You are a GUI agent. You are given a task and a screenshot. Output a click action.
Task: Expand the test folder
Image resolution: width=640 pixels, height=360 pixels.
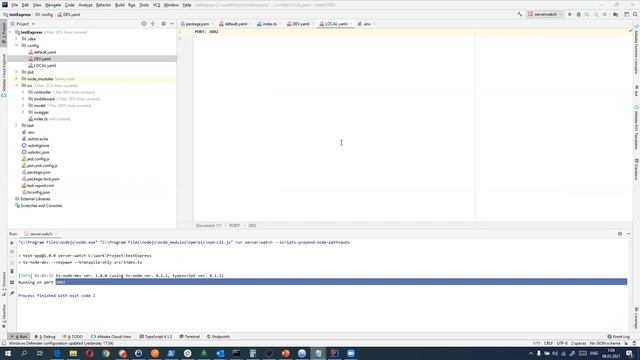(17, 126)
